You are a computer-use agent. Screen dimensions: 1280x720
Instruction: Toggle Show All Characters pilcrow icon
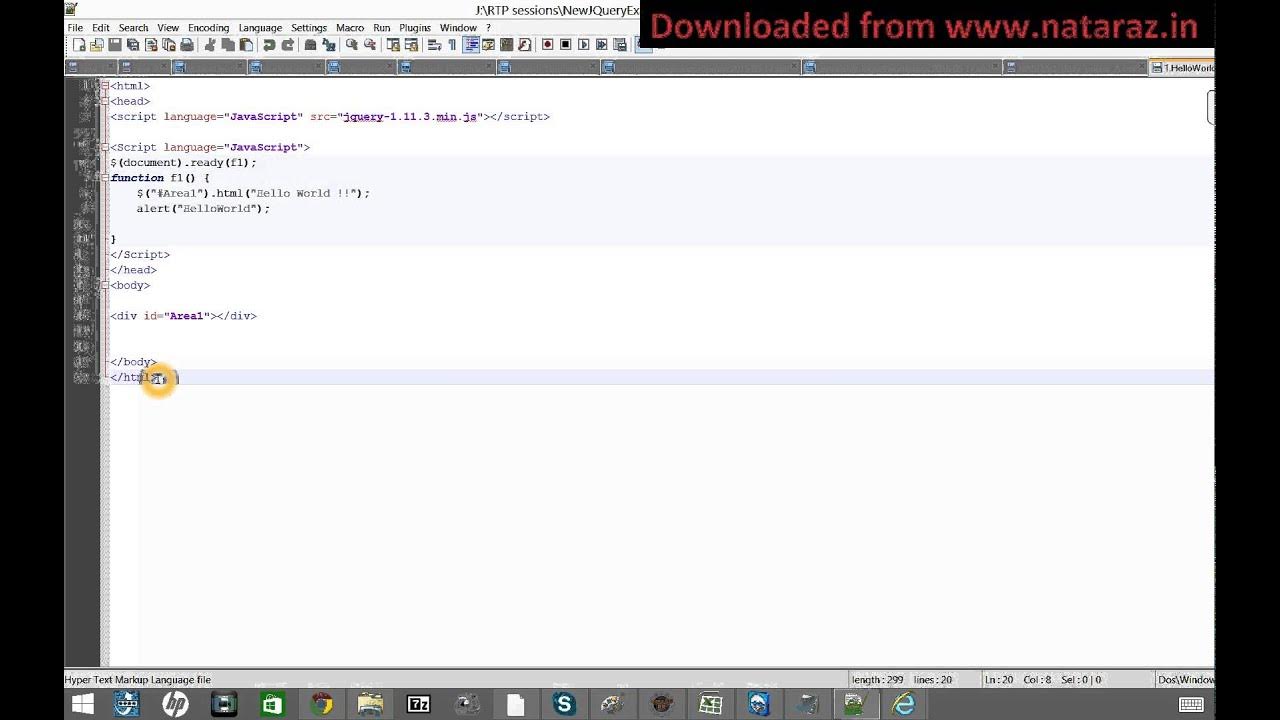[452, 45]
